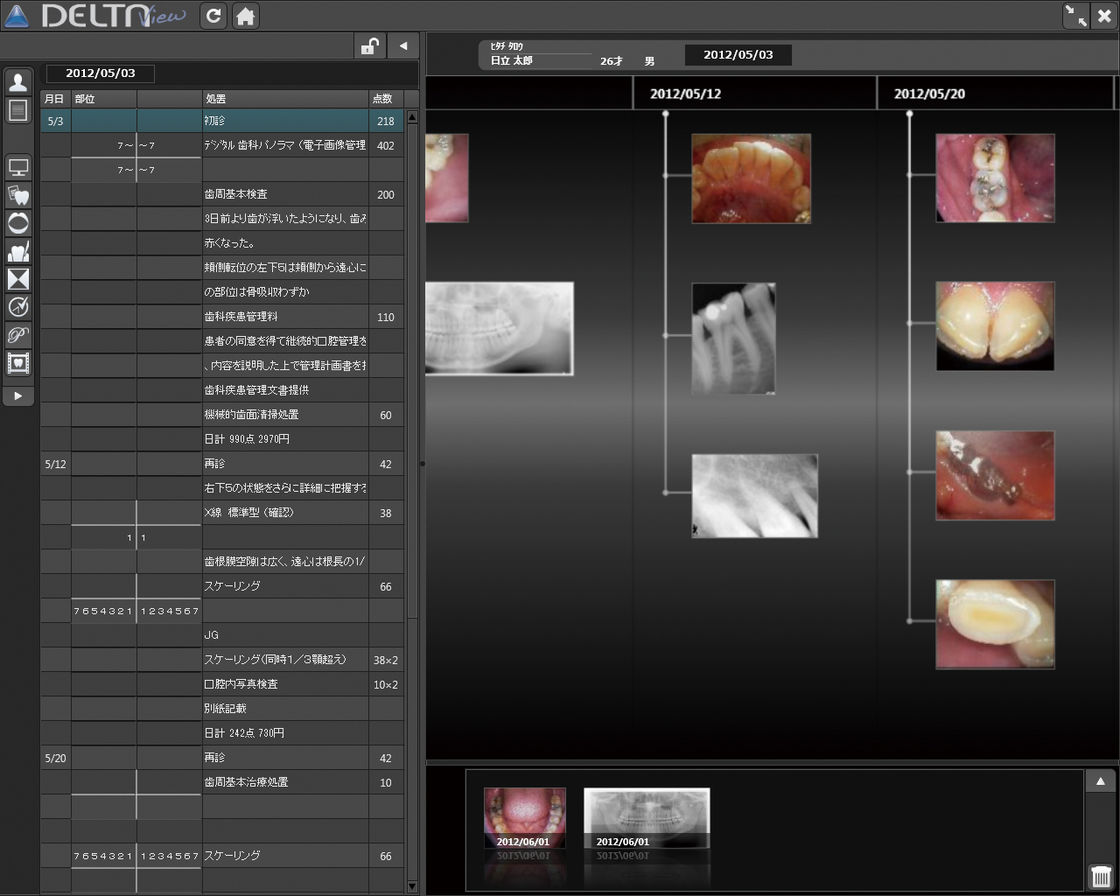Click the top timeline node under 2012/05/20
The image size is (1120, 896).
pos(909,114)
